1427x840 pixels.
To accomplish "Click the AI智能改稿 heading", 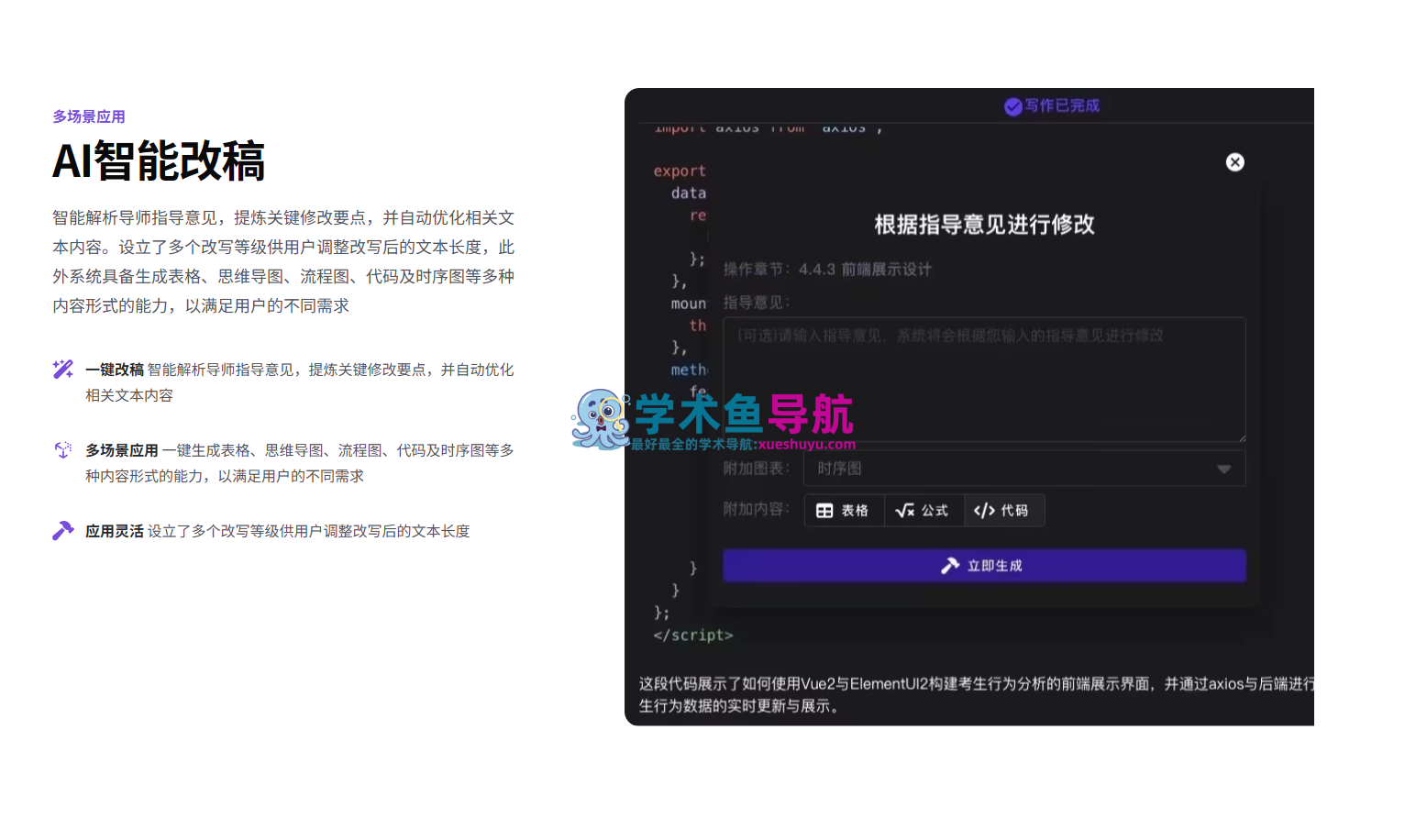I will [159, 161].
